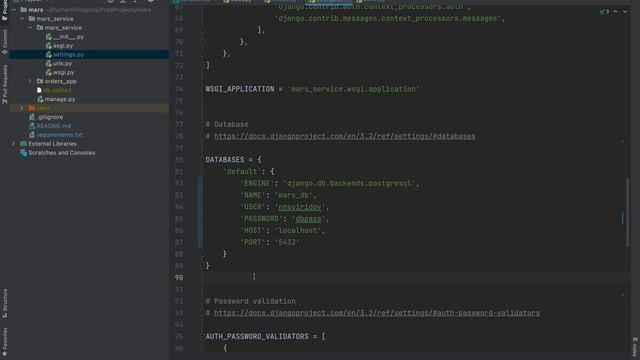
Task: Open Django databases docs link
Action: pos(344,136)
